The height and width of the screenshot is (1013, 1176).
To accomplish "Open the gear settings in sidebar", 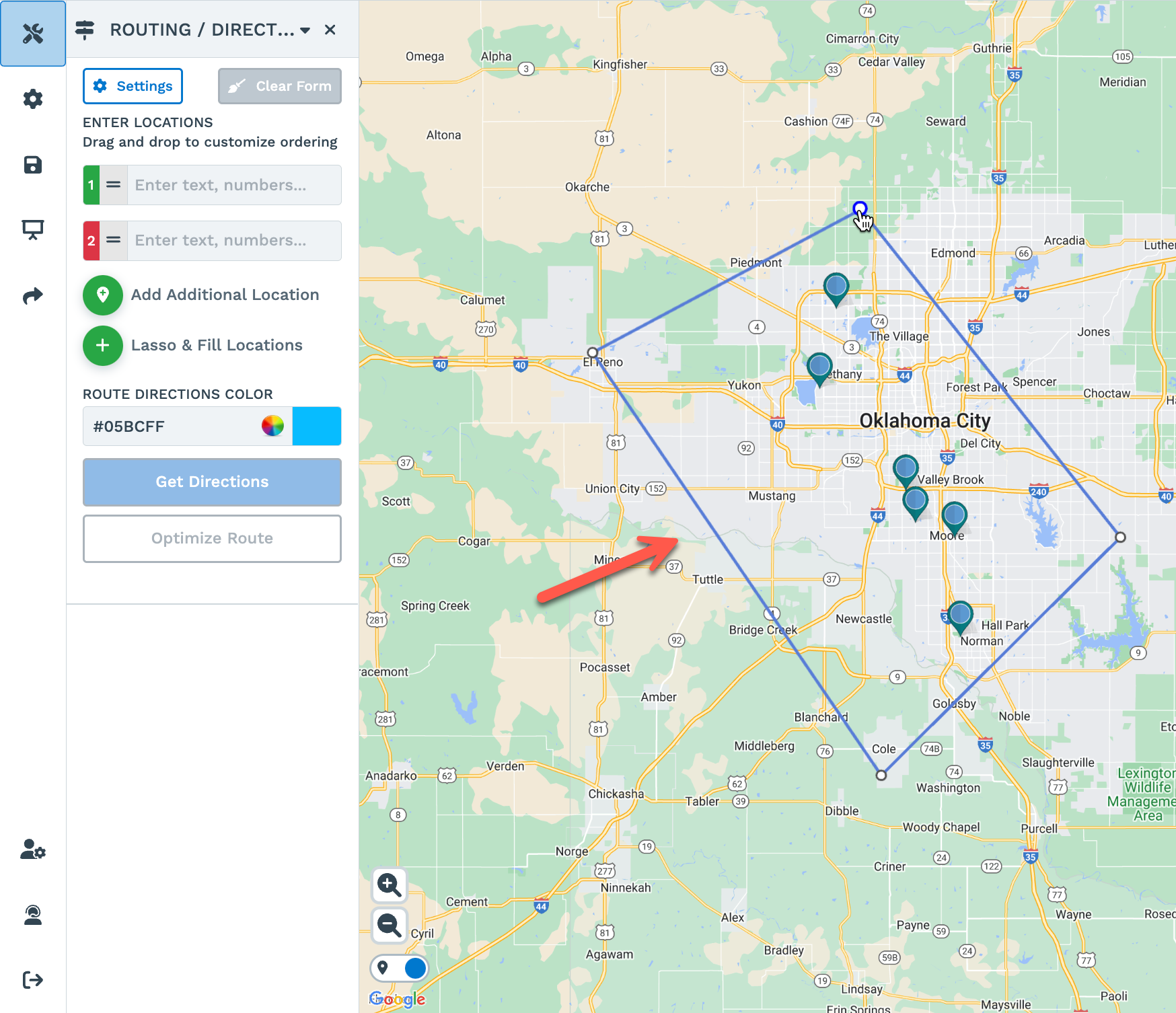I will (x=33, y=99).
